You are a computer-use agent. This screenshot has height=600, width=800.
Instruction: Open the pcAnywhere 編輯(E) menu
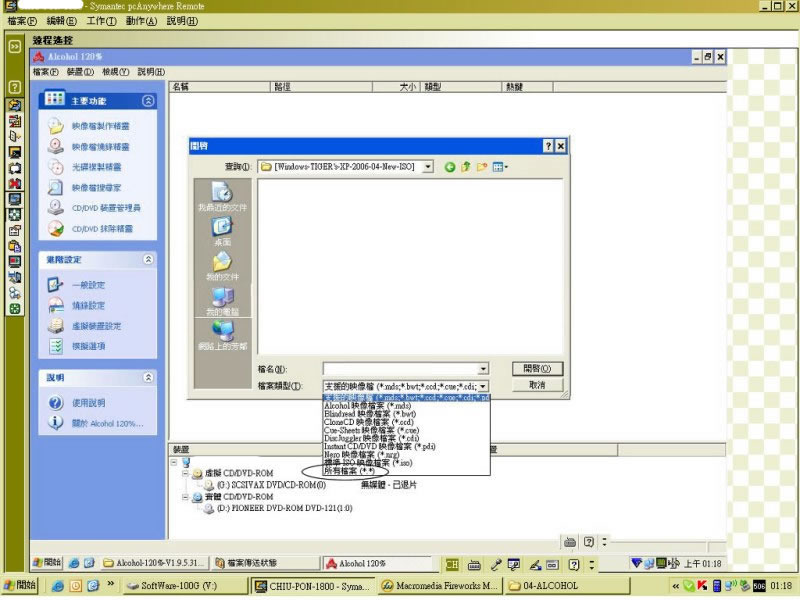point(61,21)
